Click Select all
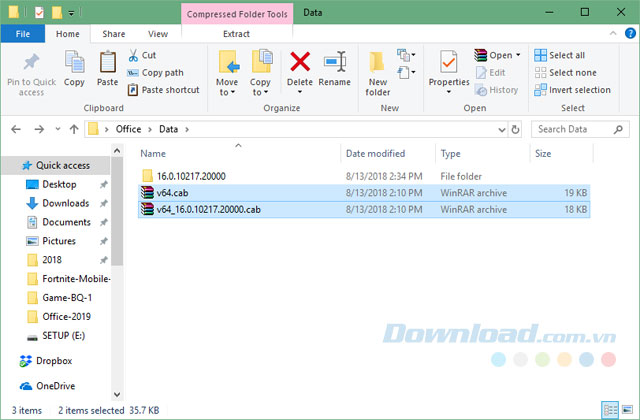 pos(559,55)
